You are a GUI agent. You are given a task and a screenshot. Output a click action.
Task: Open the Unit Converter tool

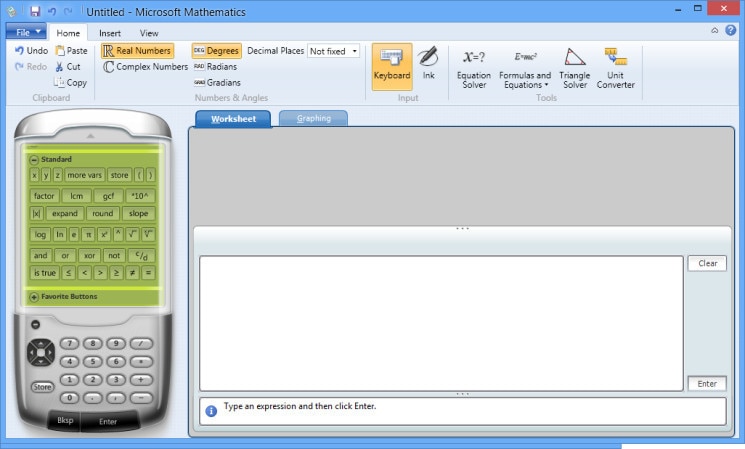coord(615,68)
